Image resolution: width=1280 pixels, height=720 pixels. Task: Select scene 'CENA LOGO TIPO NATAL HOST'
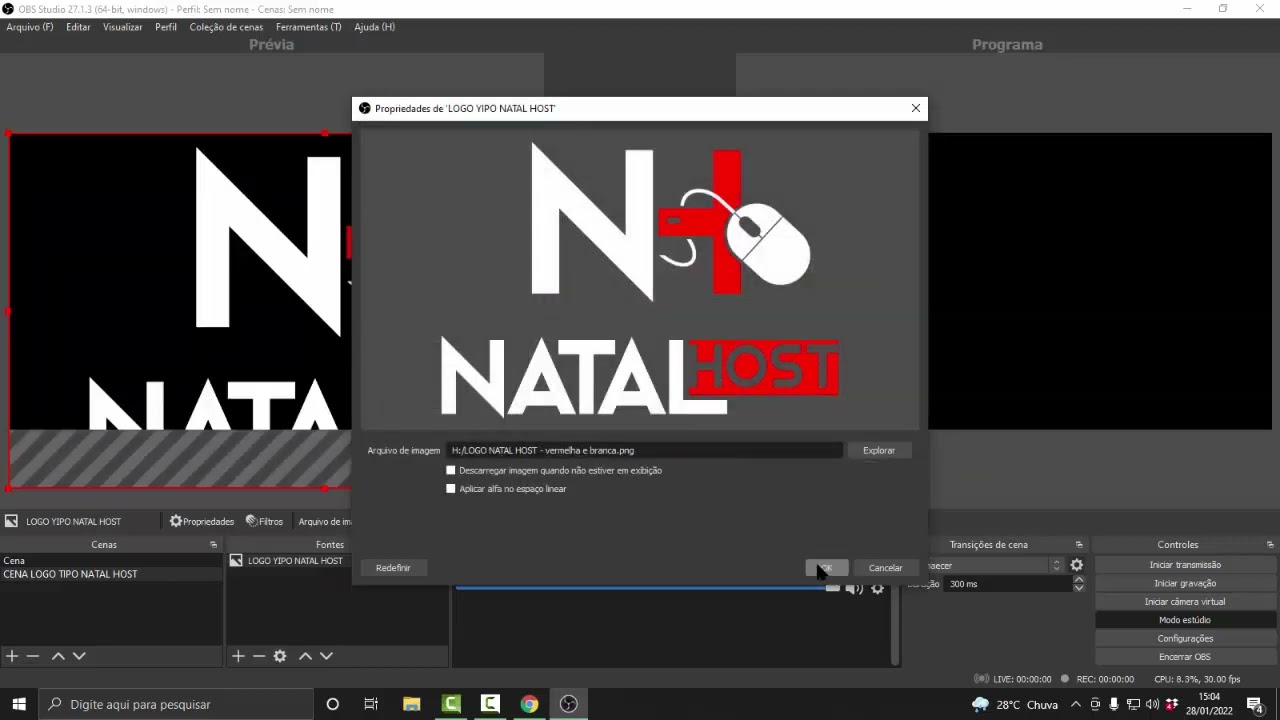tap(111, 575)
